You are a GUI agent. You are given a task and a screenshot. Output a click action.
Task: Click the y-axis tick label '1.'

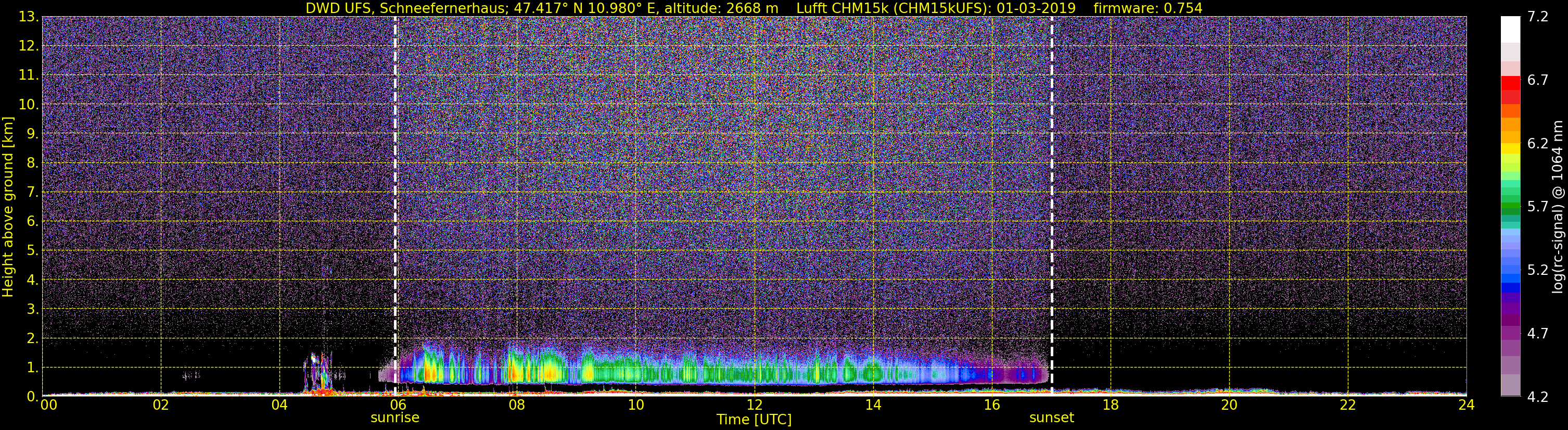pyautogui.click(x=33, y=368)
